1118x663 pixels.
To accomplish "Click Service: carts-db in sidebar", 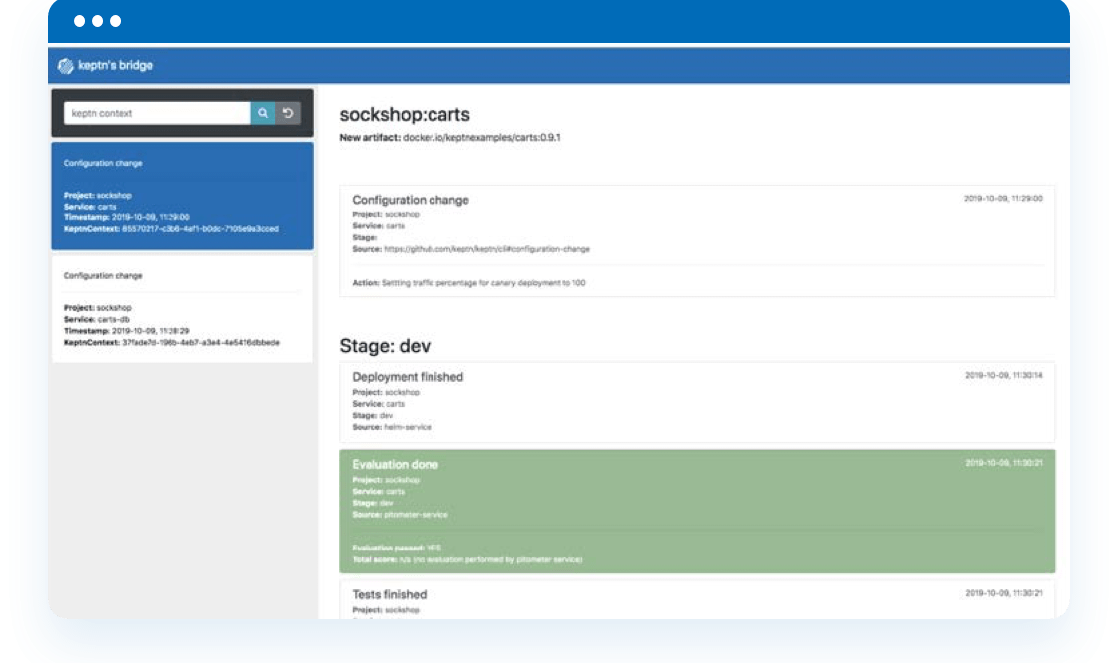I will (x=97, y=320).
